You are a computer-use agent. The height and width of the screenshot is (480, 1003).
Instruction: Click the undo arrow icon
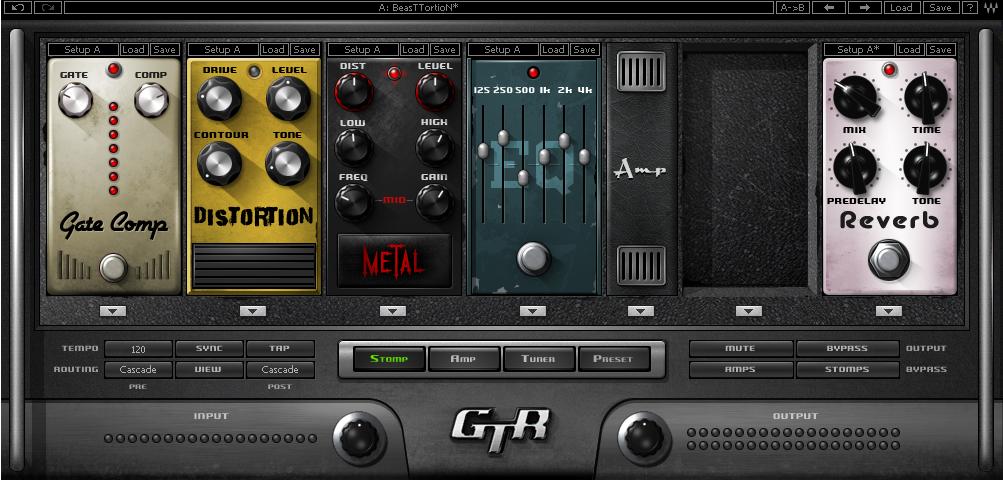click(20, 8)
